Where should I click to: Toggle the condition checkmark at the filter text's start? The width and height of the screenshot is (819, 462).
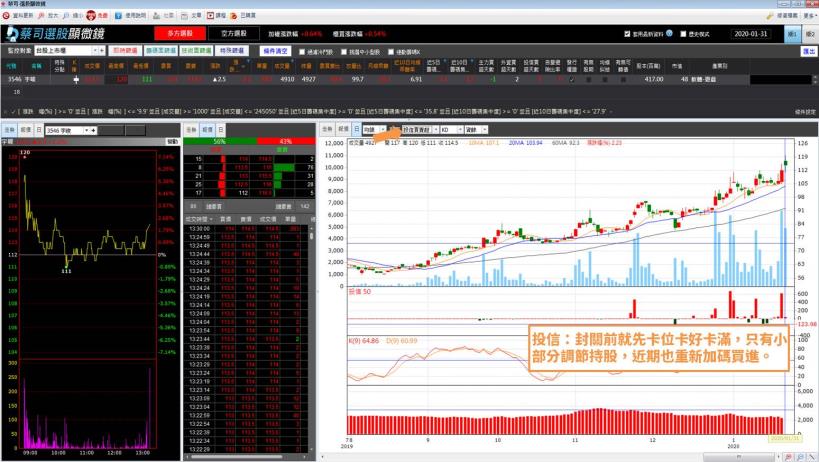tap(14, 112)
